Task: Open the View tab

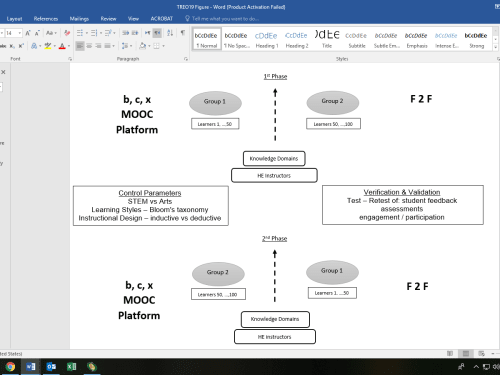Action: [133, 19]
